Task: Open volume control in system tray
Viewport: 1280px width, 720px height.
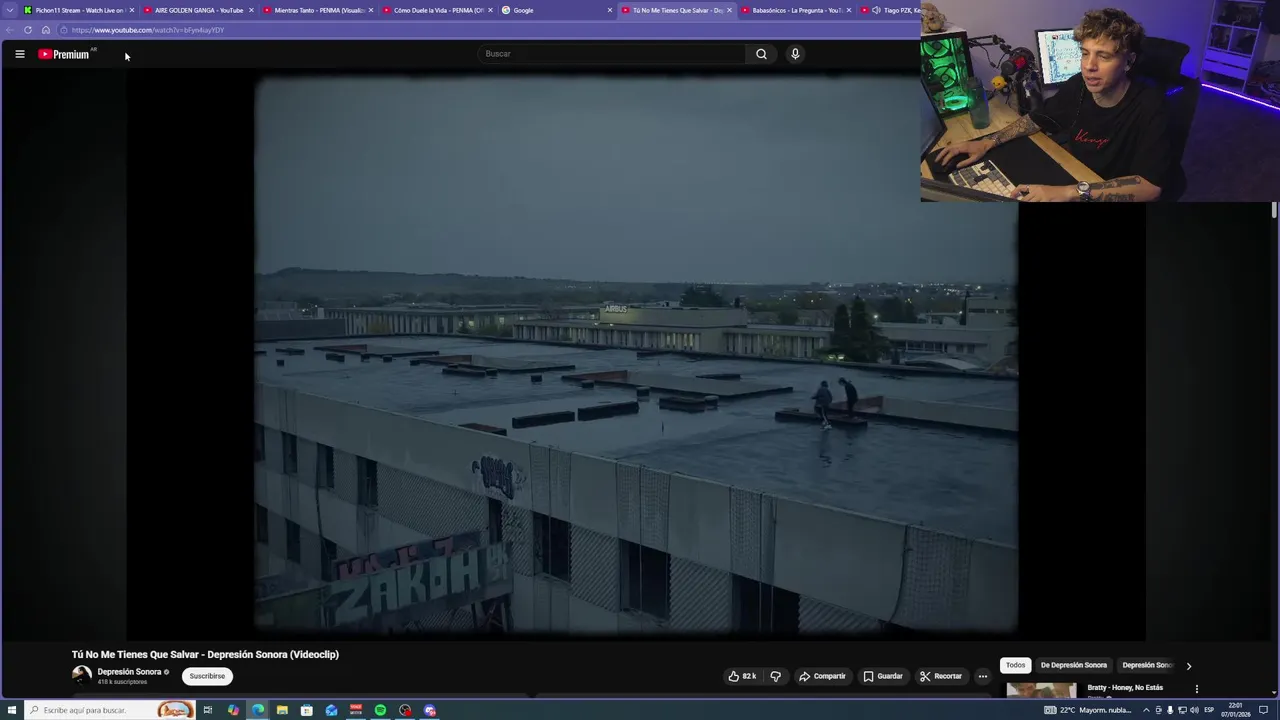Action: tap(1194, 710)
